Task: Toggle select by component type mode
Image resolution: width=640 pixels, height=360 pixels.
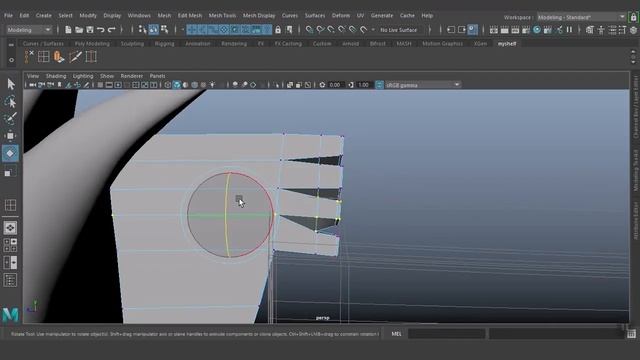Action: pos(164,30)
